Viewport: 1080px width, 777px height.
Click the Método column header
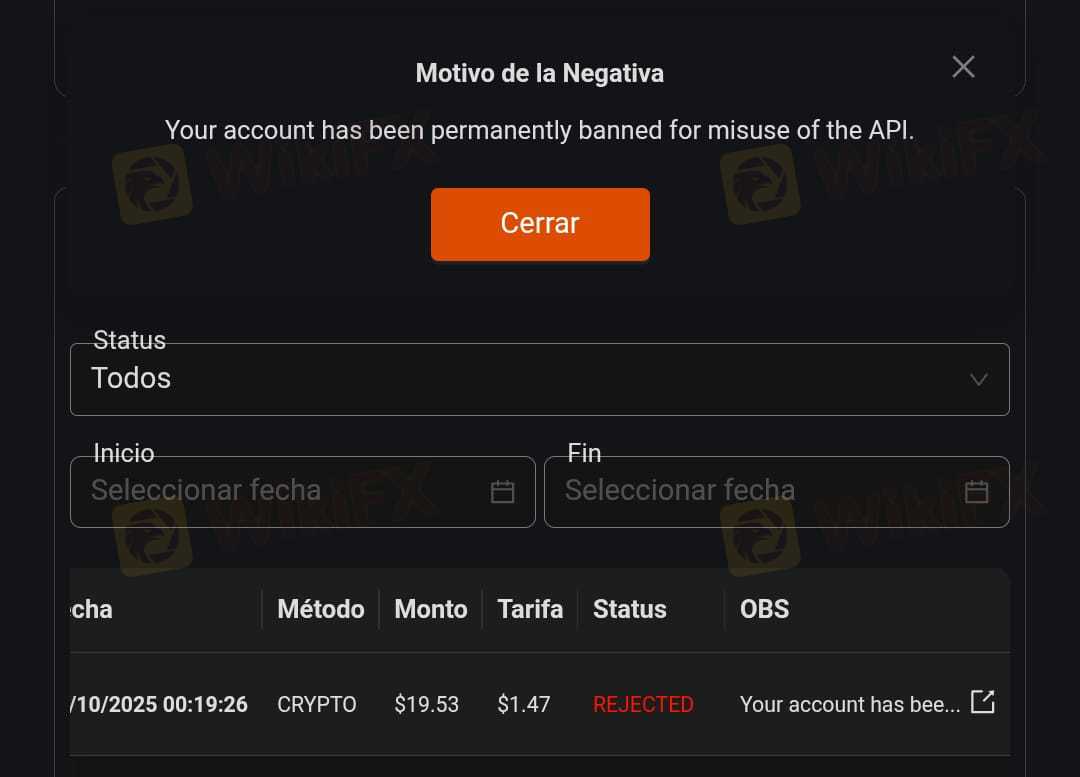320,609
